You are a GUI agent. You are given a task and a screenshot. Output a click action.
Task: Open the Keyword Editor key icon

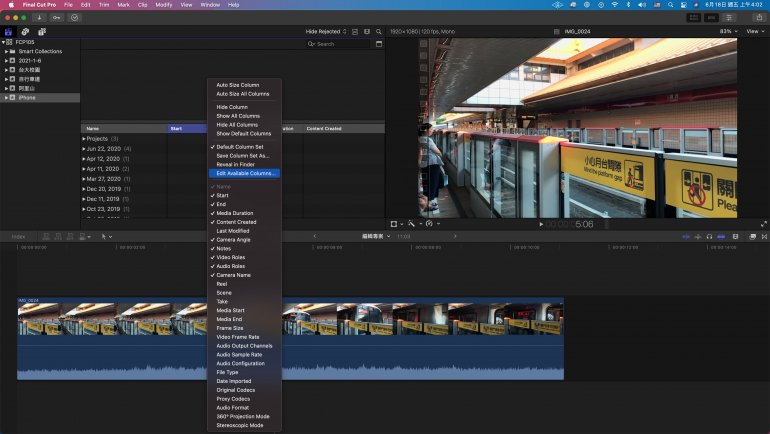pos(55,17)
